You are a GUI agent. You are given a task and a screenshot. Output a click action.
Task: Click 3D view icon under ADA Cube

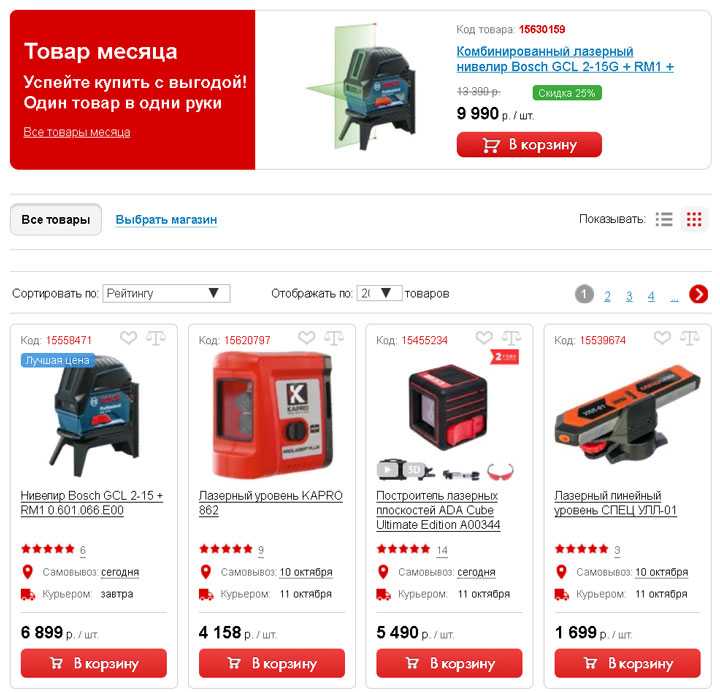coord(415,470)
